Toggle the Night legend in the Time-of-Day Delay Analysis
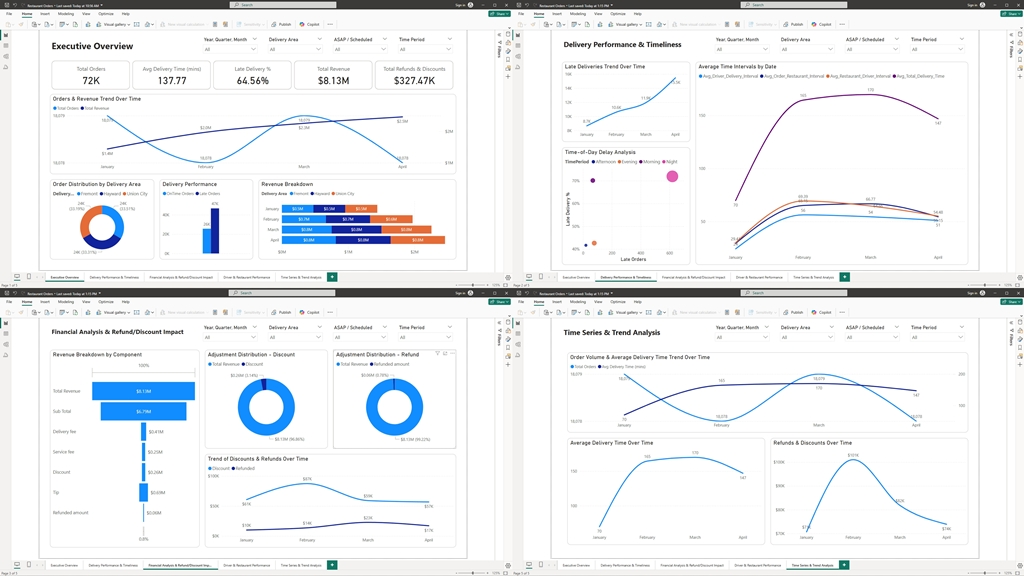Viewport: 1024px width, 576px height. click(669, 161)
